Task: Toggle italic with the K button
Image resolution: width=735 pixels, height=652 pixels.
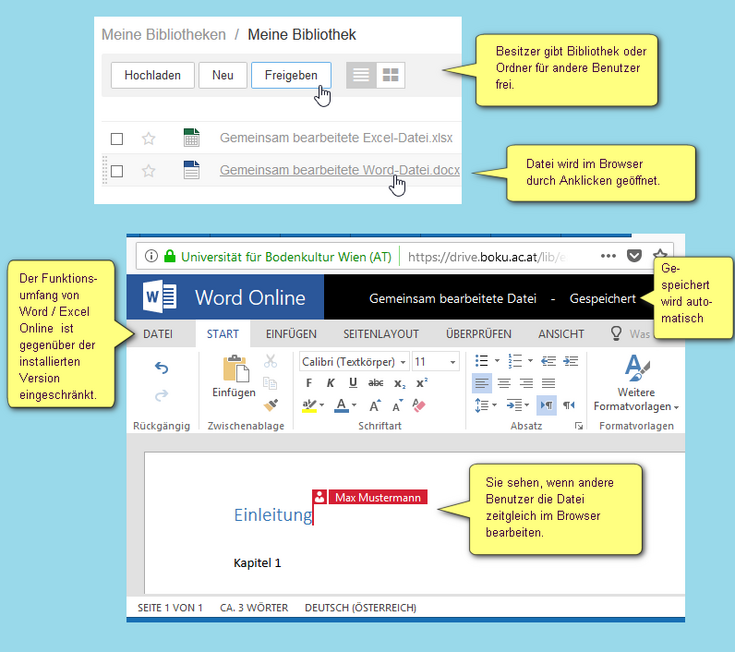Action: 330,383
